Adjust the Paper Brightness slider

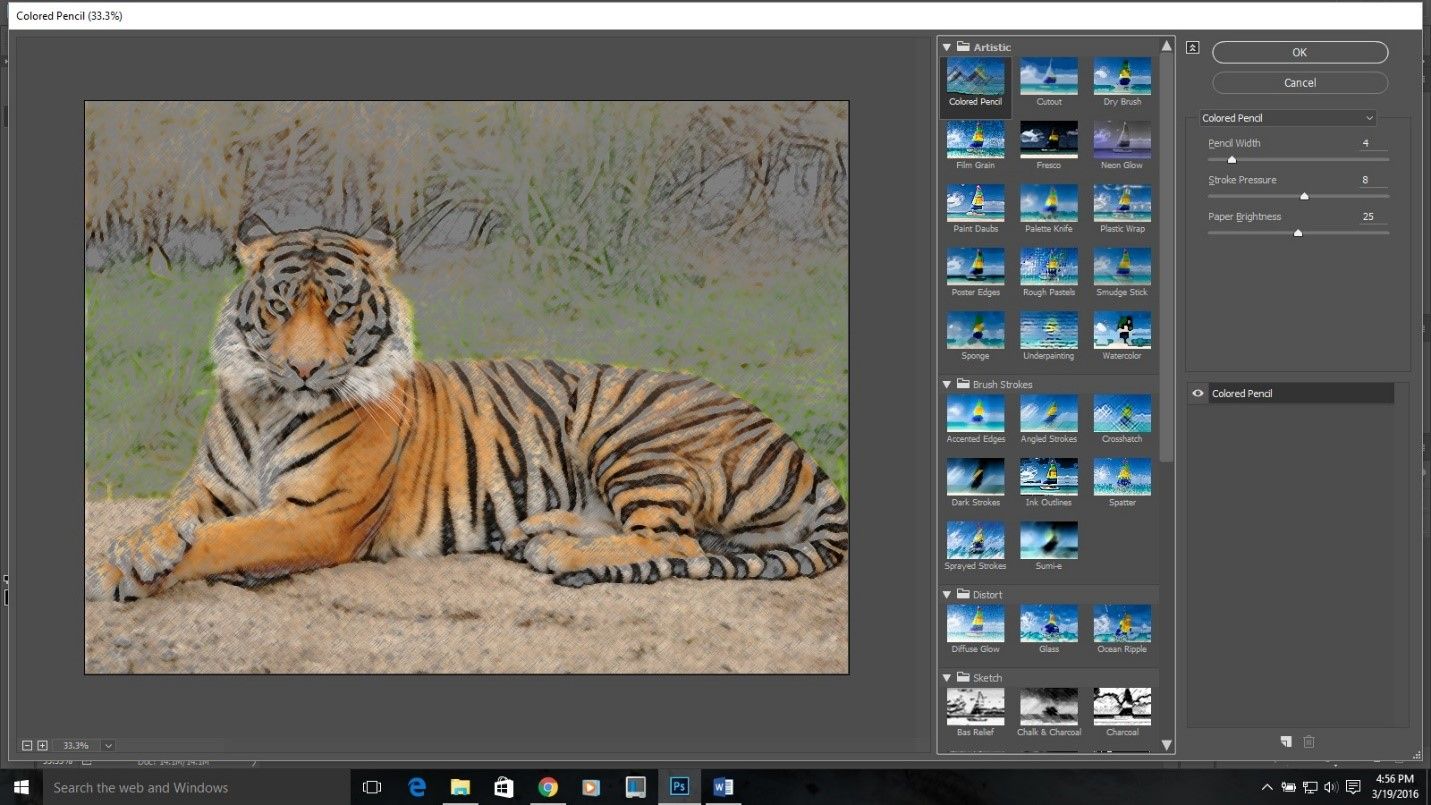[1298, 232]
